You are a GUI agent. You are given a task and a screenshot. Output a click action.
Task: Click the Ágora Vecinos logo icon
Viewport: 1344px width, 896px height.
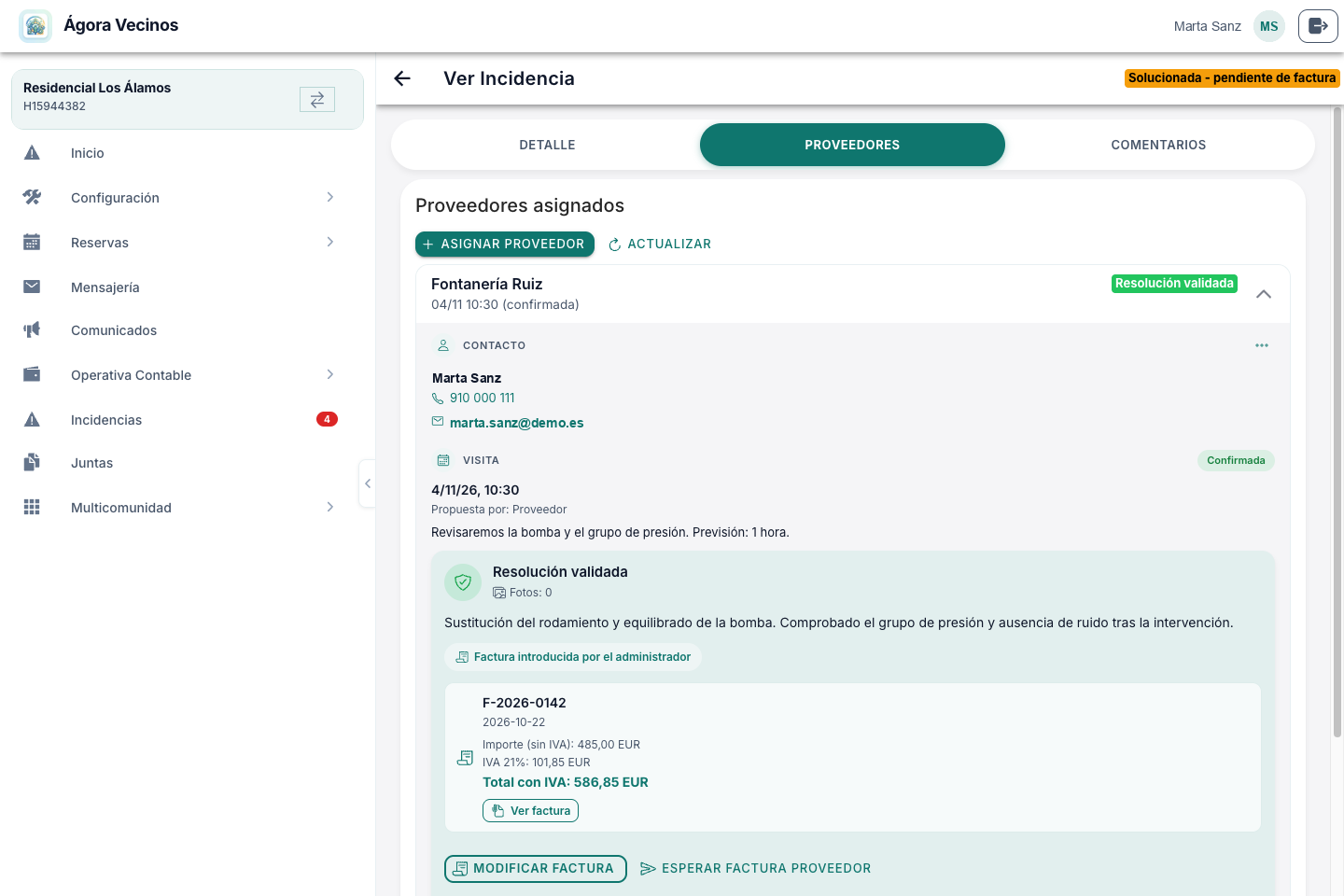click(35, 26)
